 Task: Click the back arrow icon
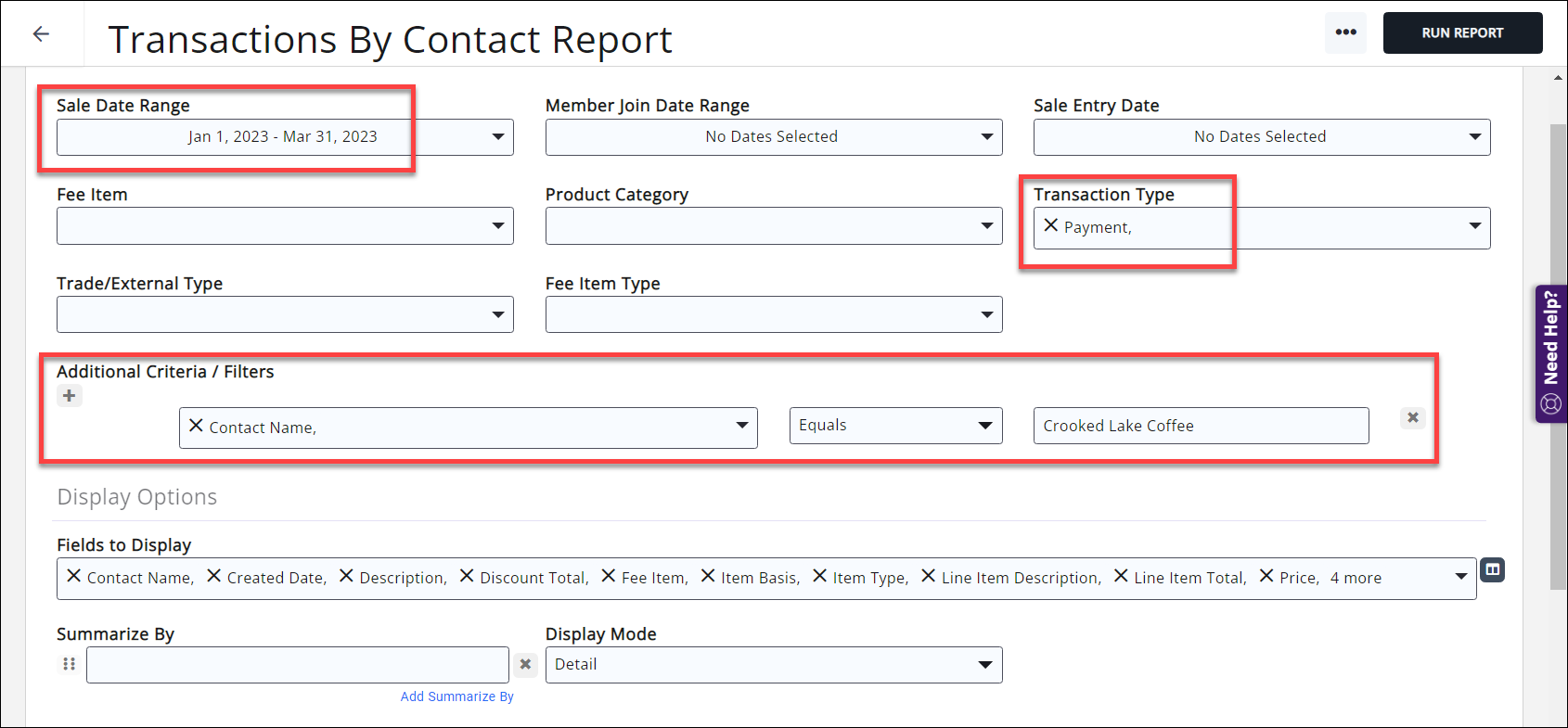[41, 34]
